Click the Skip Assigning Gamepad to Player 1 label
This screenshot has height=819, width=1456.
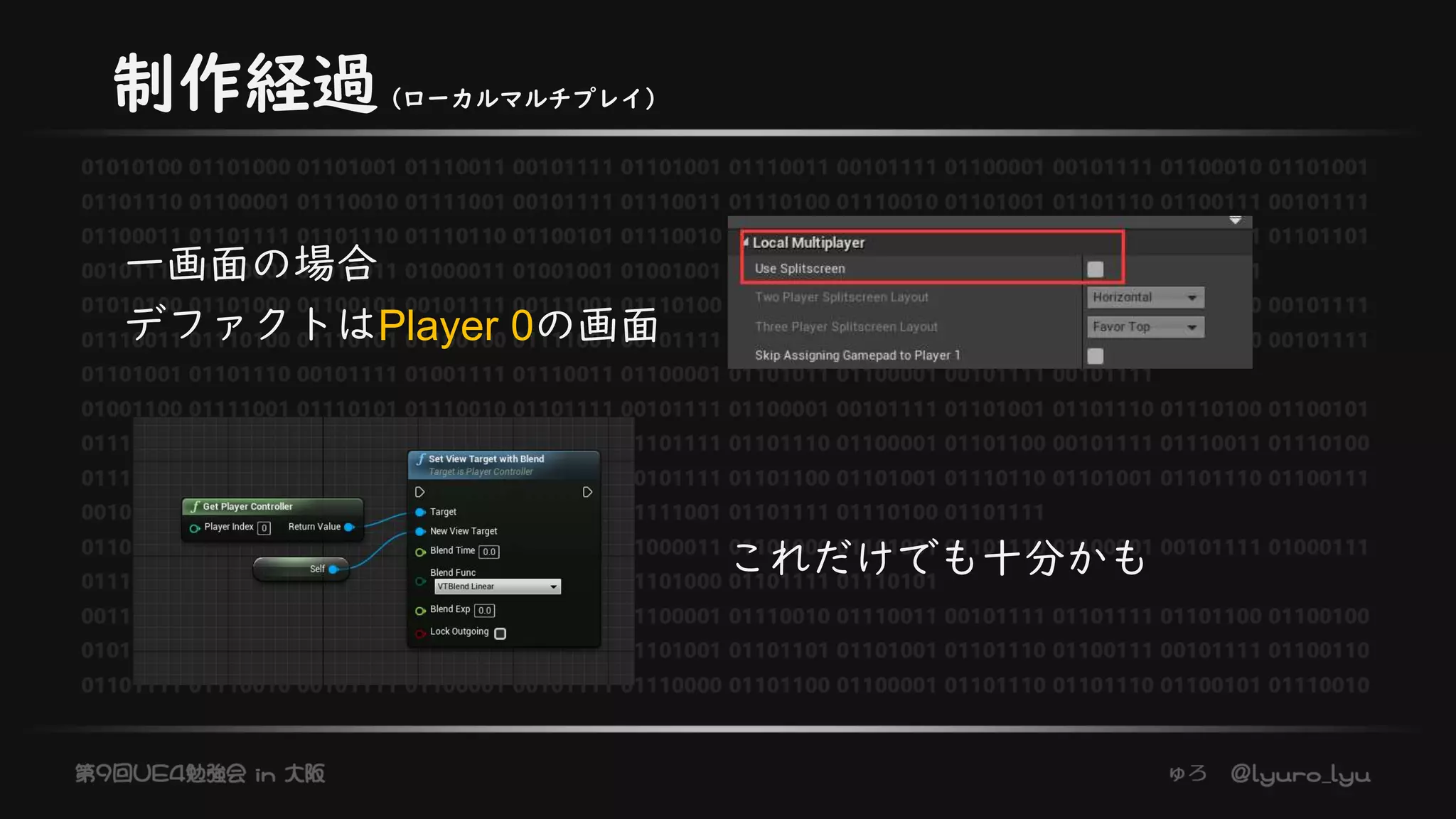pos(857,355)
